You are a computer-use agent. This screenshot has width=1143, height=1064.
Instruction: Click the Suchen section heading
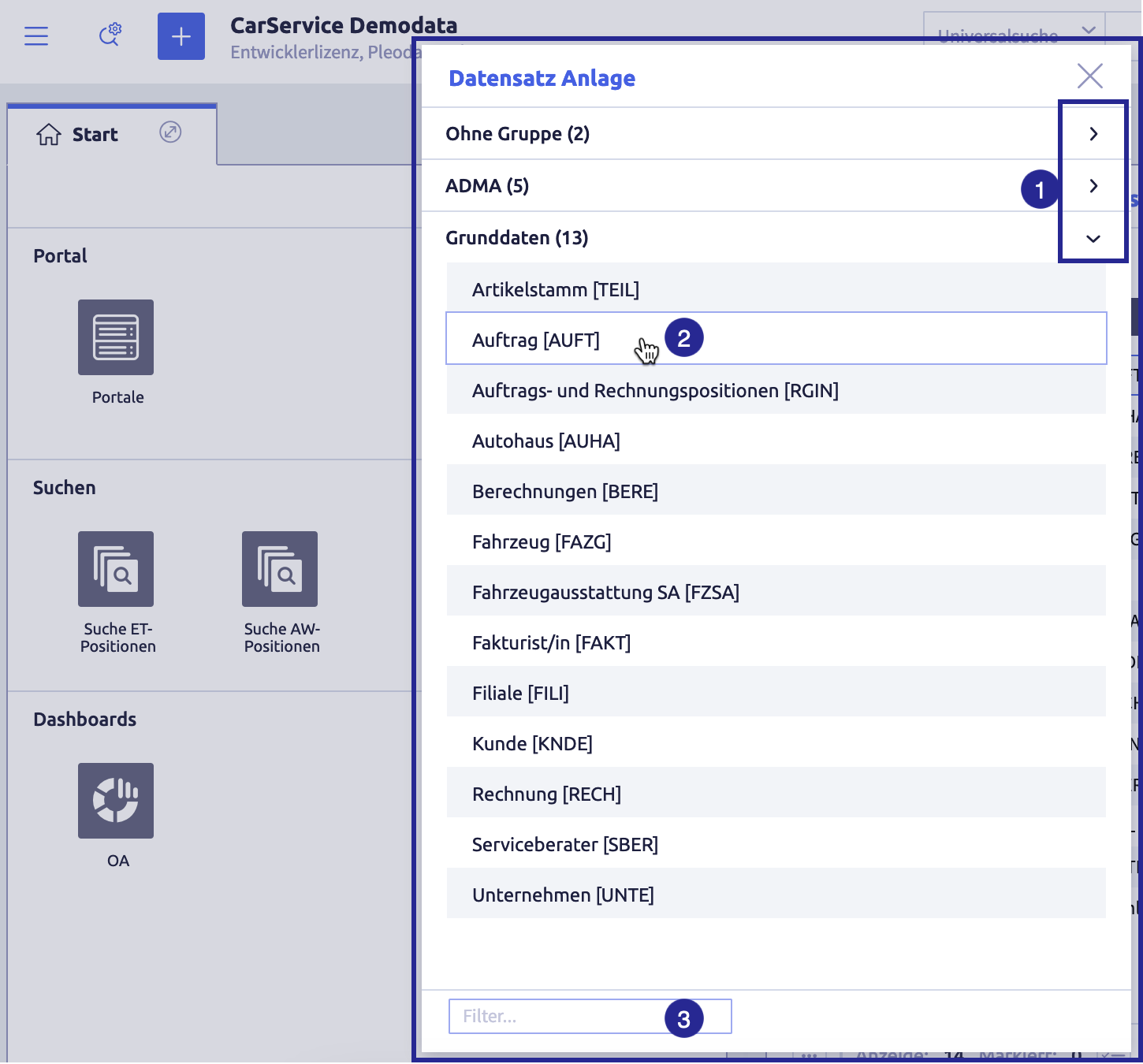point(64,488)
